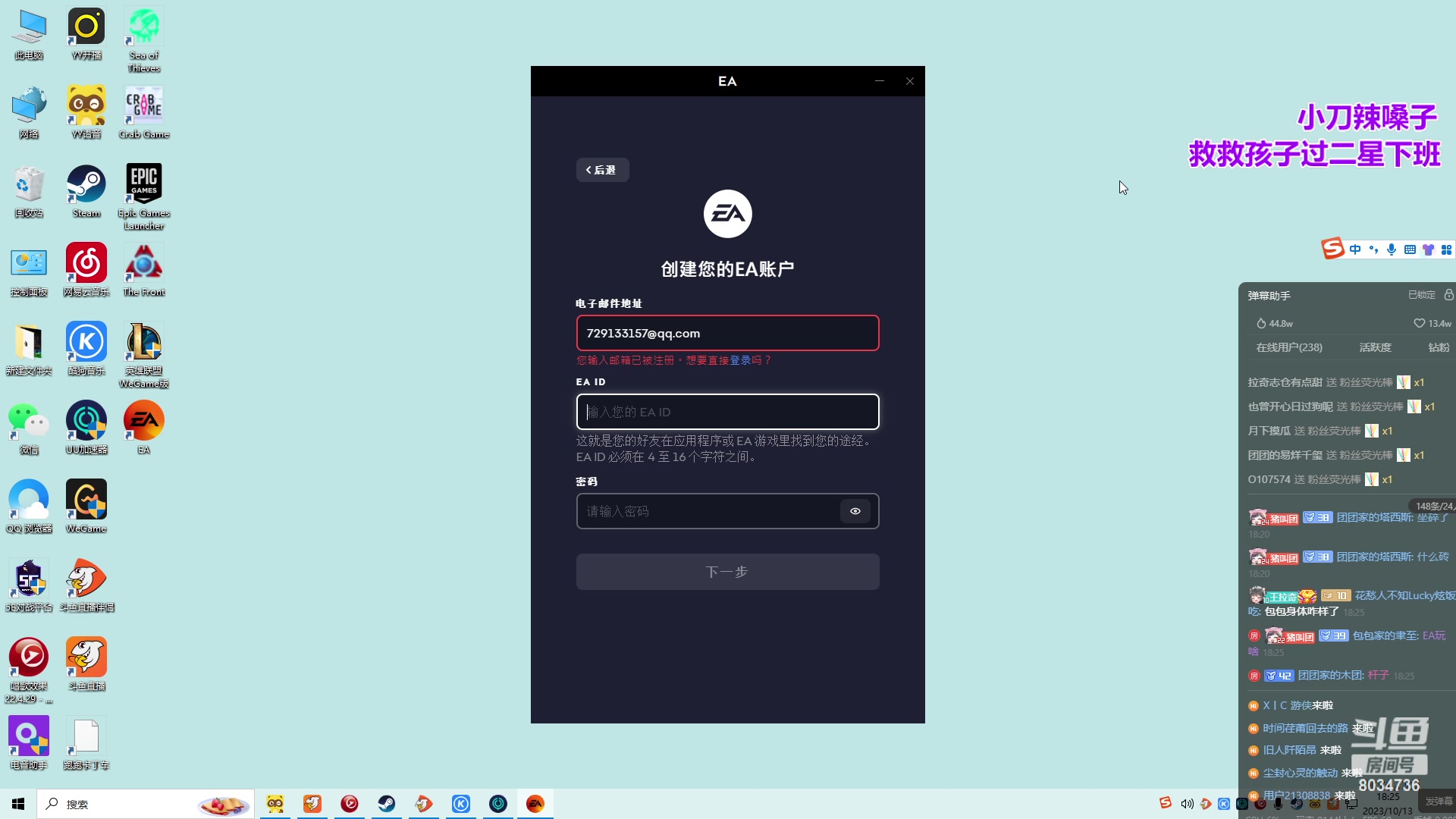Open 微信 WeChat desktop icon
The image size is (1456, 819).
point(29,428)
